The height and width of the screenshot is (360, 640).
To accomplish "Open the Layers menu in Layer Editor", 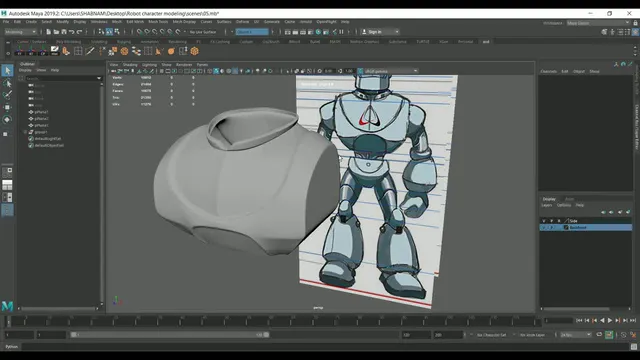I will (547, 205).
